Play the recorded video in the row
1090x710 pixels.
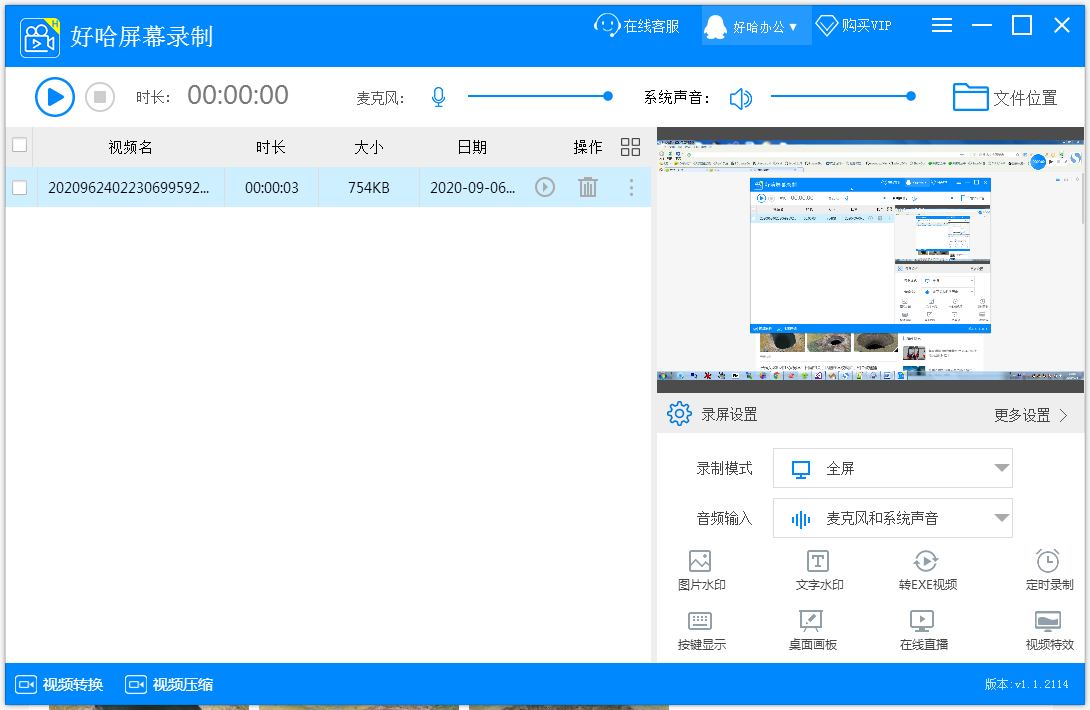point(545,187)
